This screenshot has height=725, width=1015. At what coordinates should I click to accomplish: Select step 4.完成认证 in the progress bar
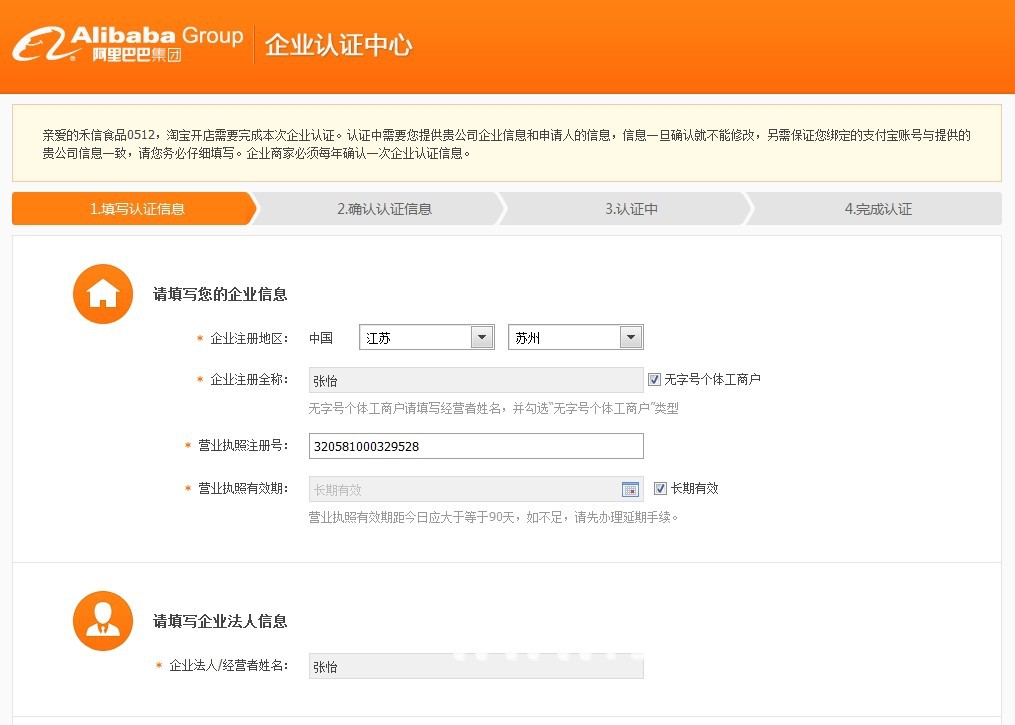coord(880,208)
